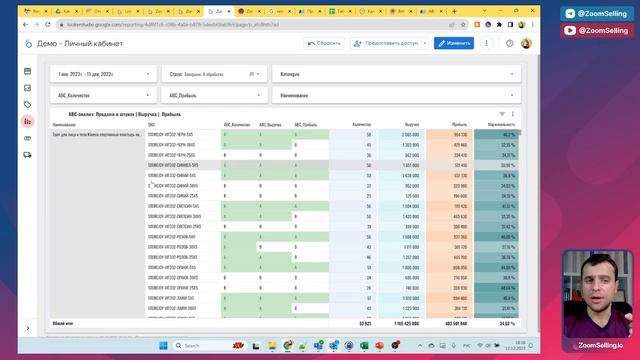Show hidden system tray icons
Viewport: 640px width, 360px height.
coord(420,346)
